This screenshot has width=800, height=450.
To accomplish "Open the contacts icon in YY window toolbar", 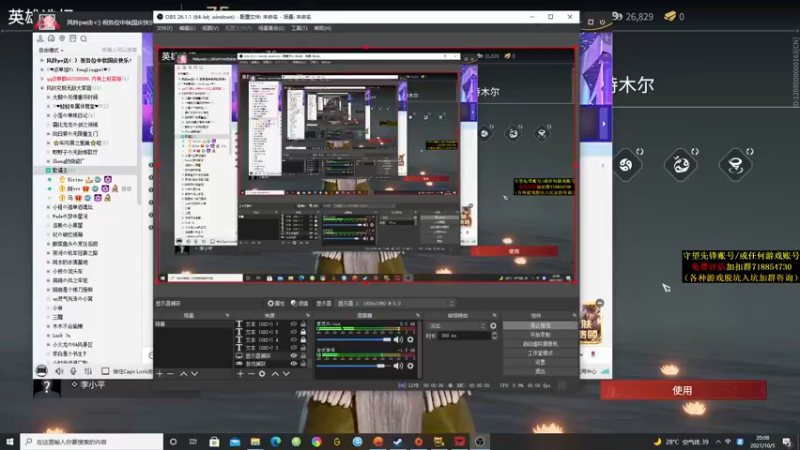I will [40, 38].
